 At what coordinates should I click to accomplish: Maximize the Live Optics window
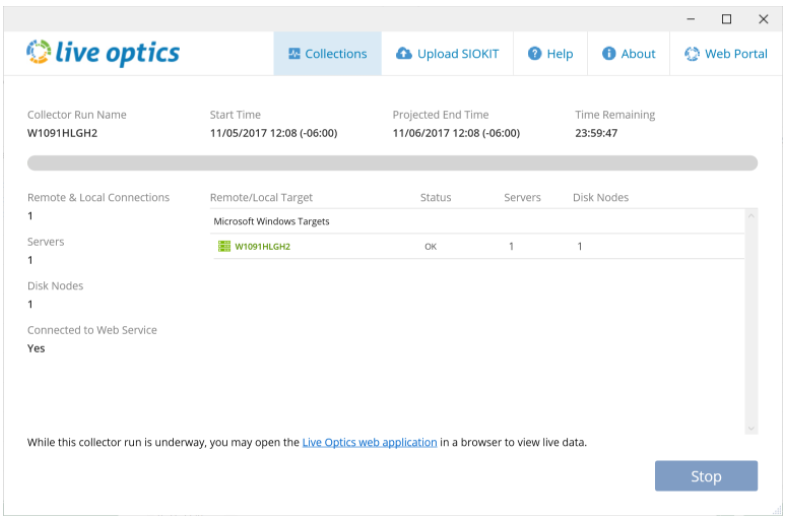pyautogui.click(x=726, y=19)
